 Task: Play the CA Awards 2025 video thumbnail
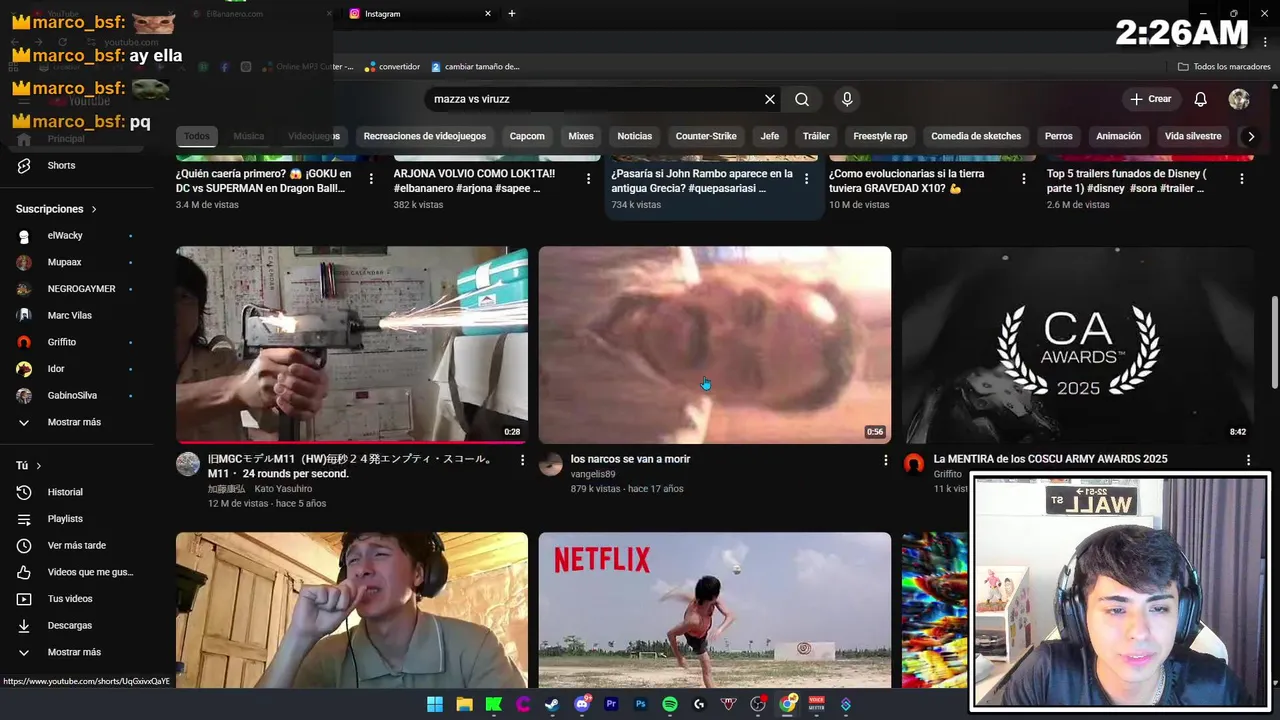1078,345
